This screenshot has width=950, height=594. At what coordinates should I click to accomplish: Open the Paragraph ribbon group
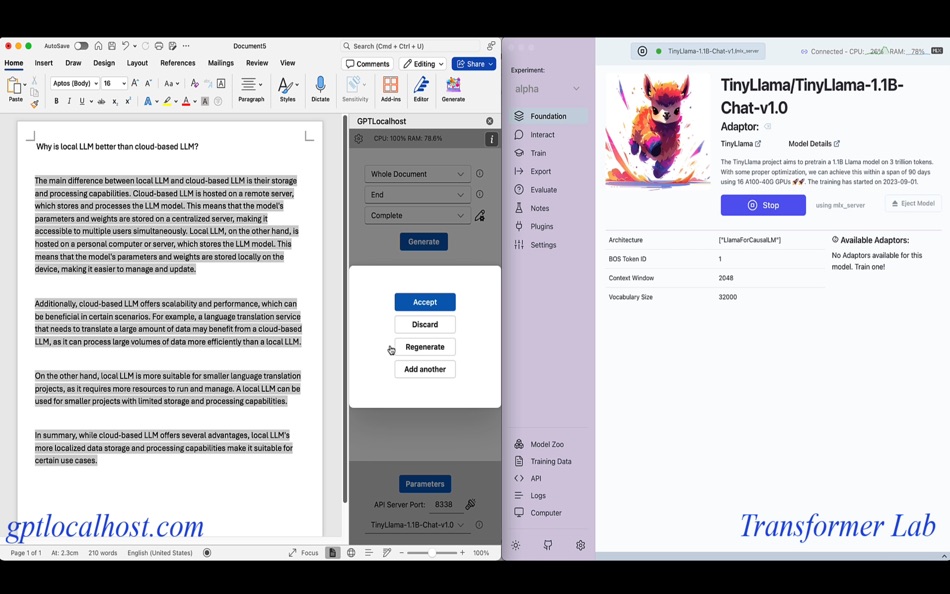pos(251,89)
